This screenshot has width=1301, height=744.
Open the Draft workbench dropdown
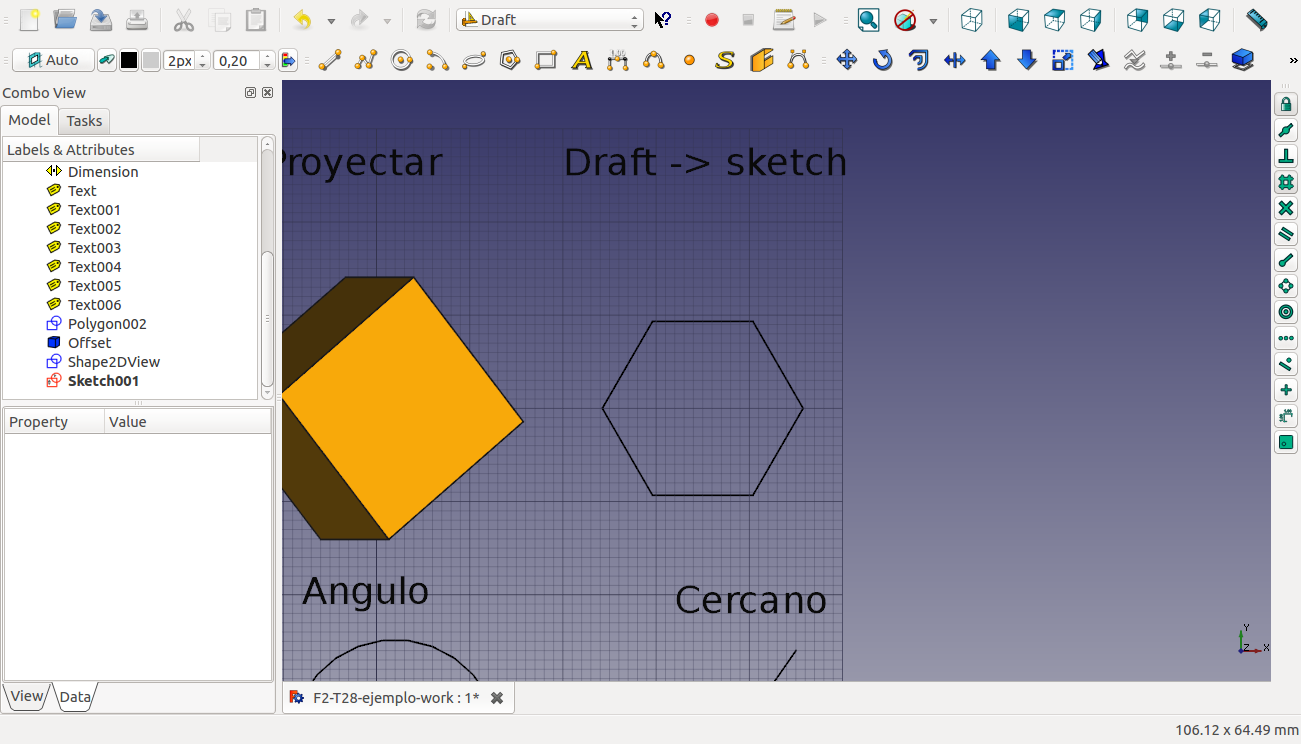[x=549, y=20]
